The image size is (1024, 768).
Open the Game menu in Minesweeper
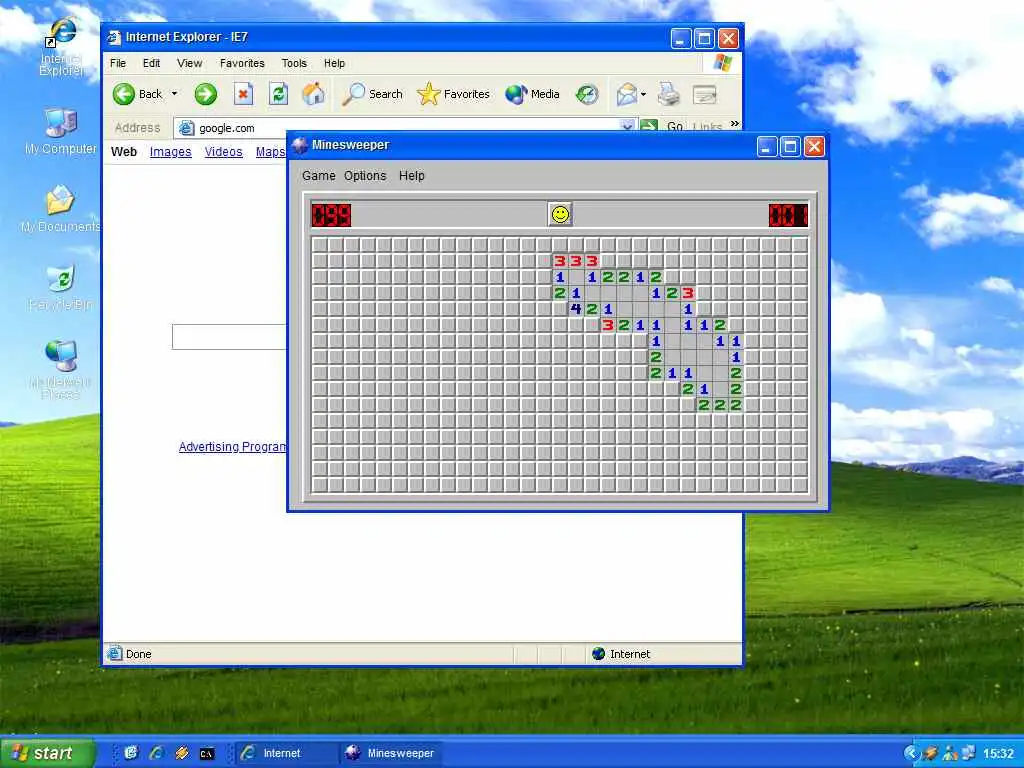click(x=318, y=176)
